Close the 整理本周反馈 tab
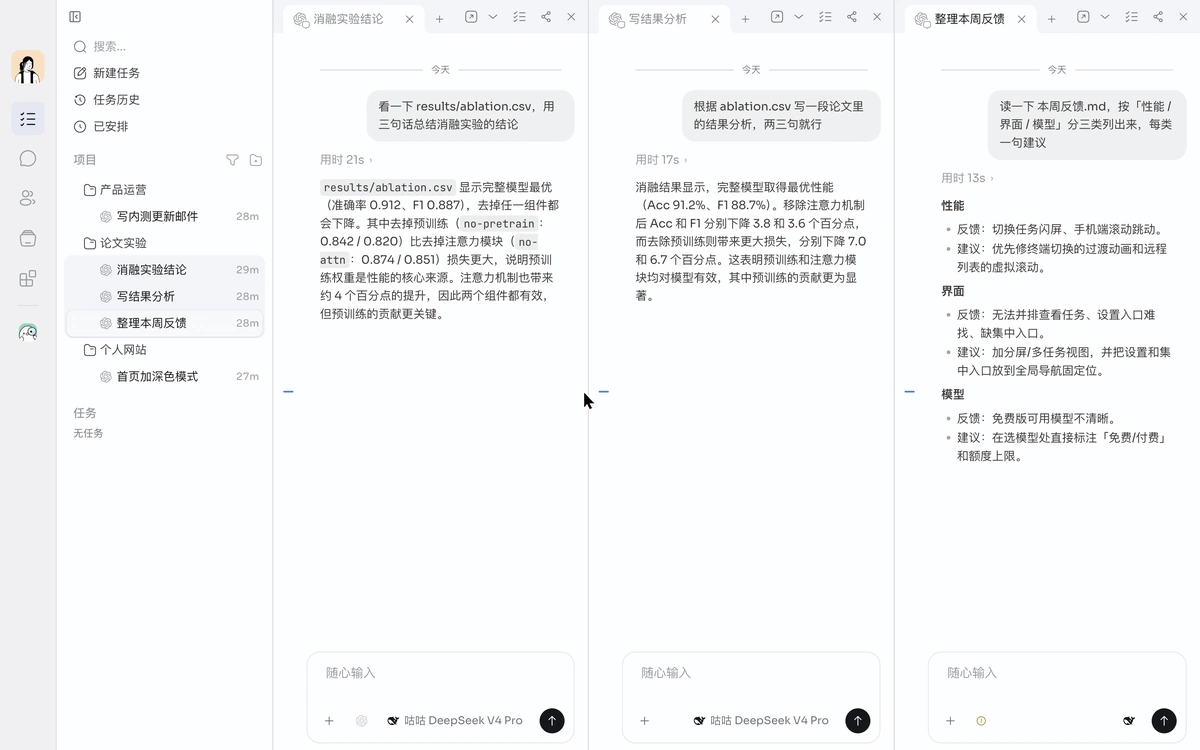The width and height of the screenshot is (1200, 750). 1022,19
